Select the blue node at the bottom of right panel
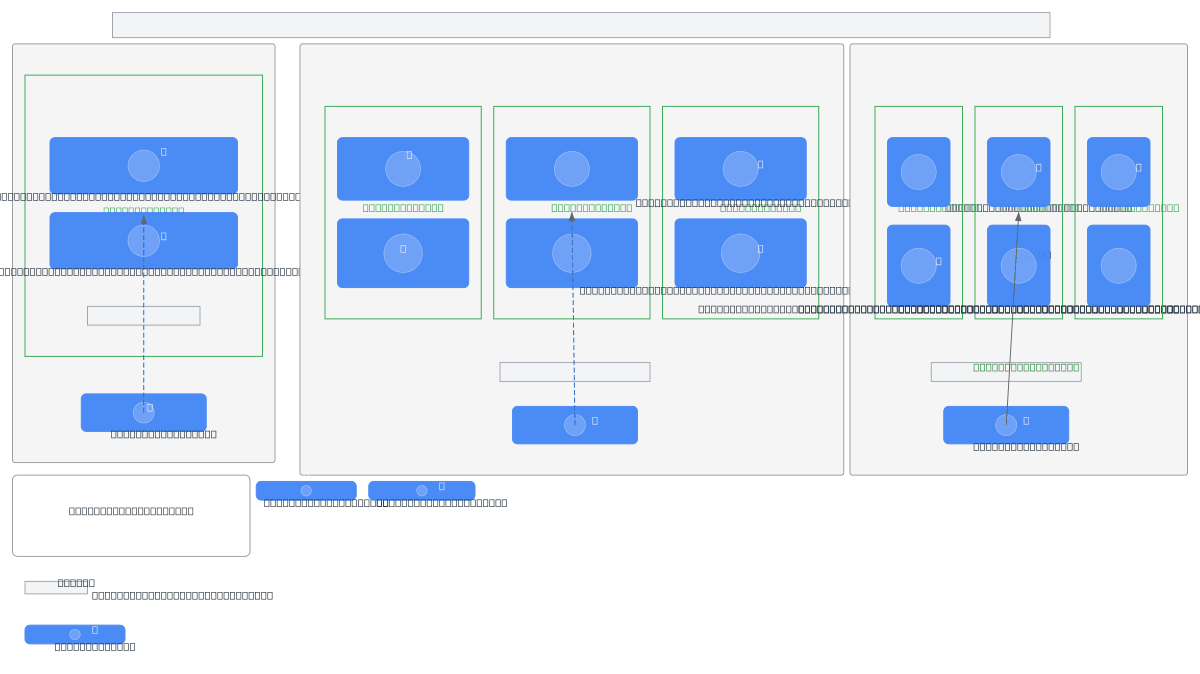The width and height of the screenshot is (1200, 674). [1006, 425]
